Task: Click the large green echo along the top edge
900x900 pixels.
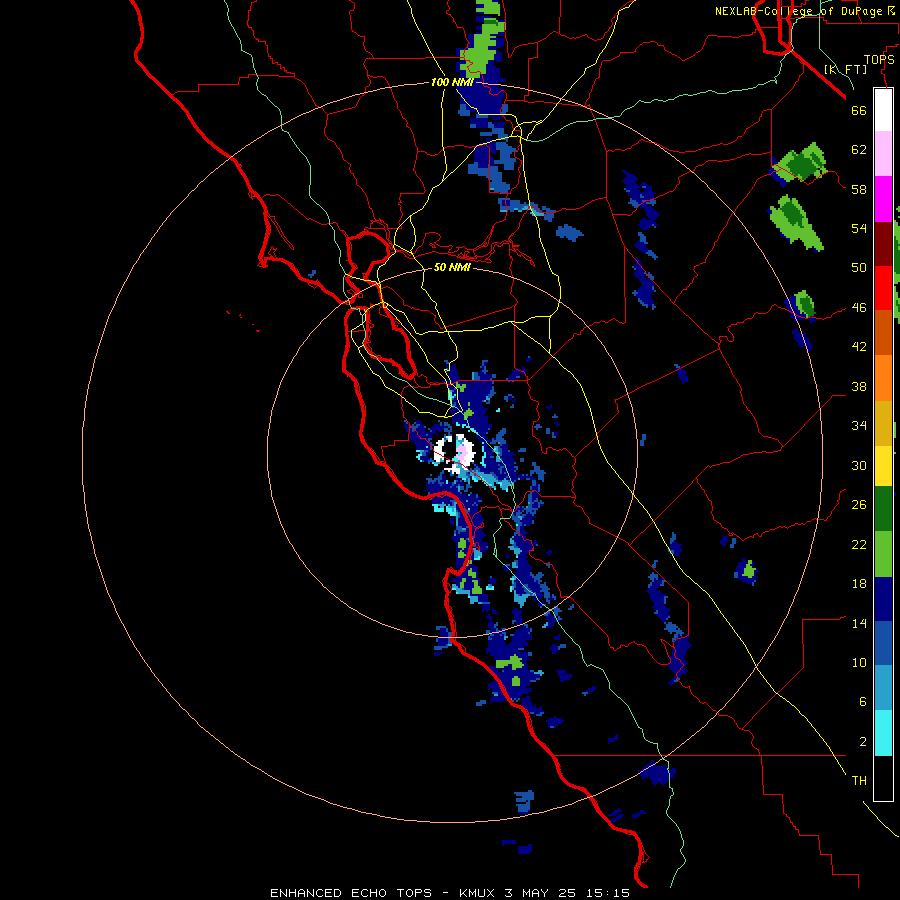Action: pos(482,49)
